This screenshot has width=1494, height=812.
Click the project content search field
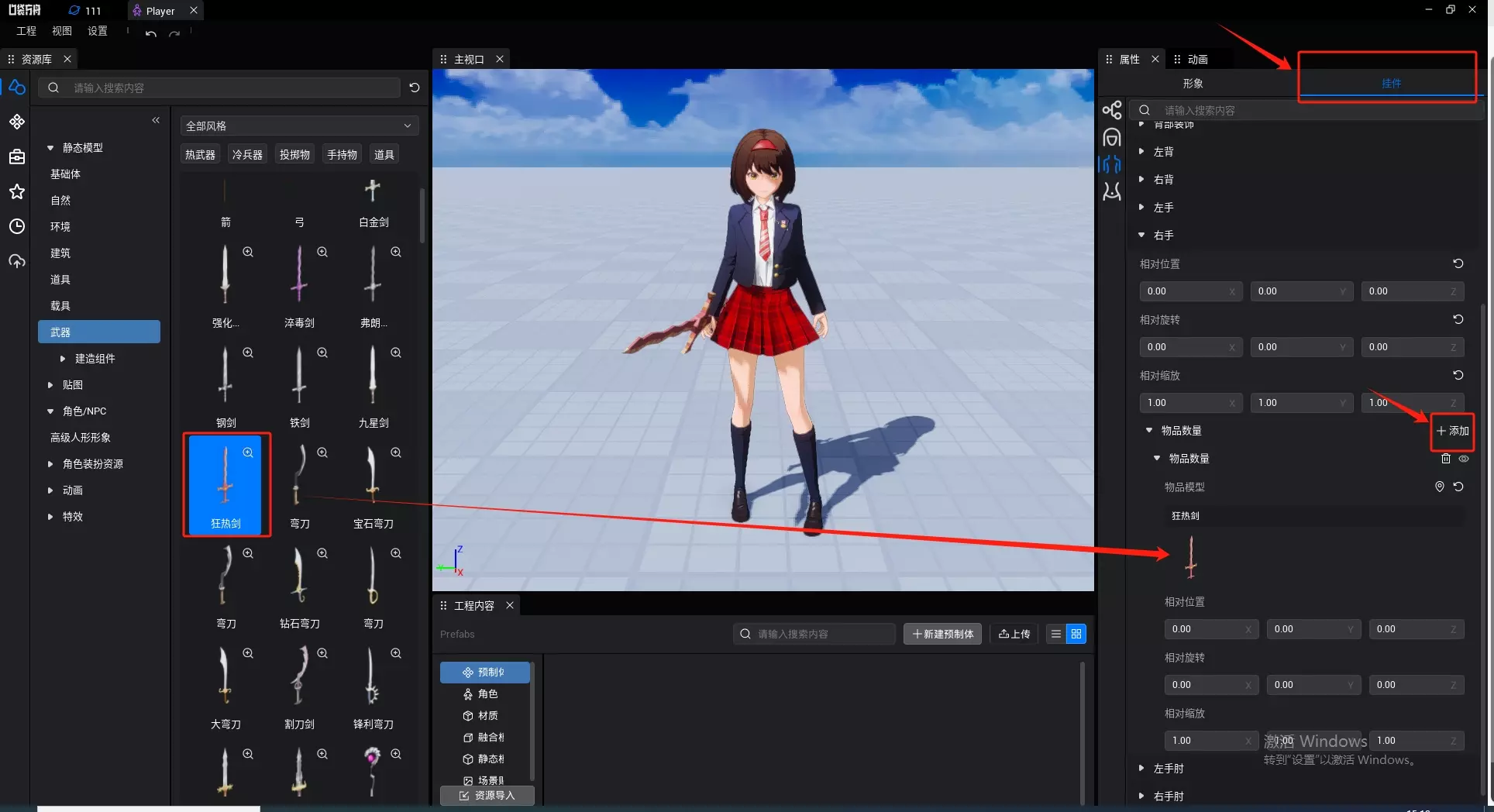click(x=814, y=634)
